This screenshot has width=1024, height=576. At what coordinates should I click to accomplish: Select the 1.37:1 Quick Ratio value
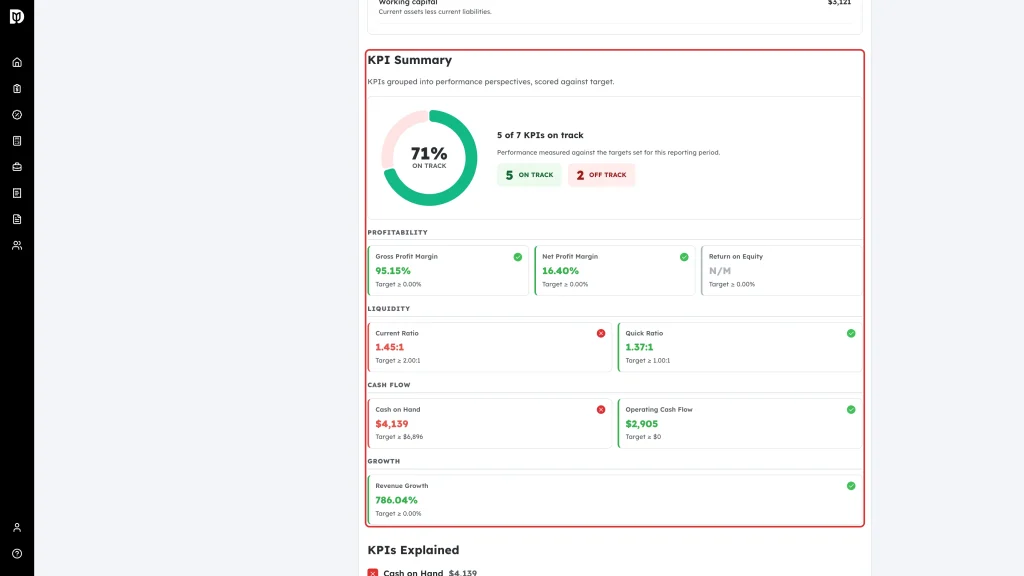pos(639,347)
